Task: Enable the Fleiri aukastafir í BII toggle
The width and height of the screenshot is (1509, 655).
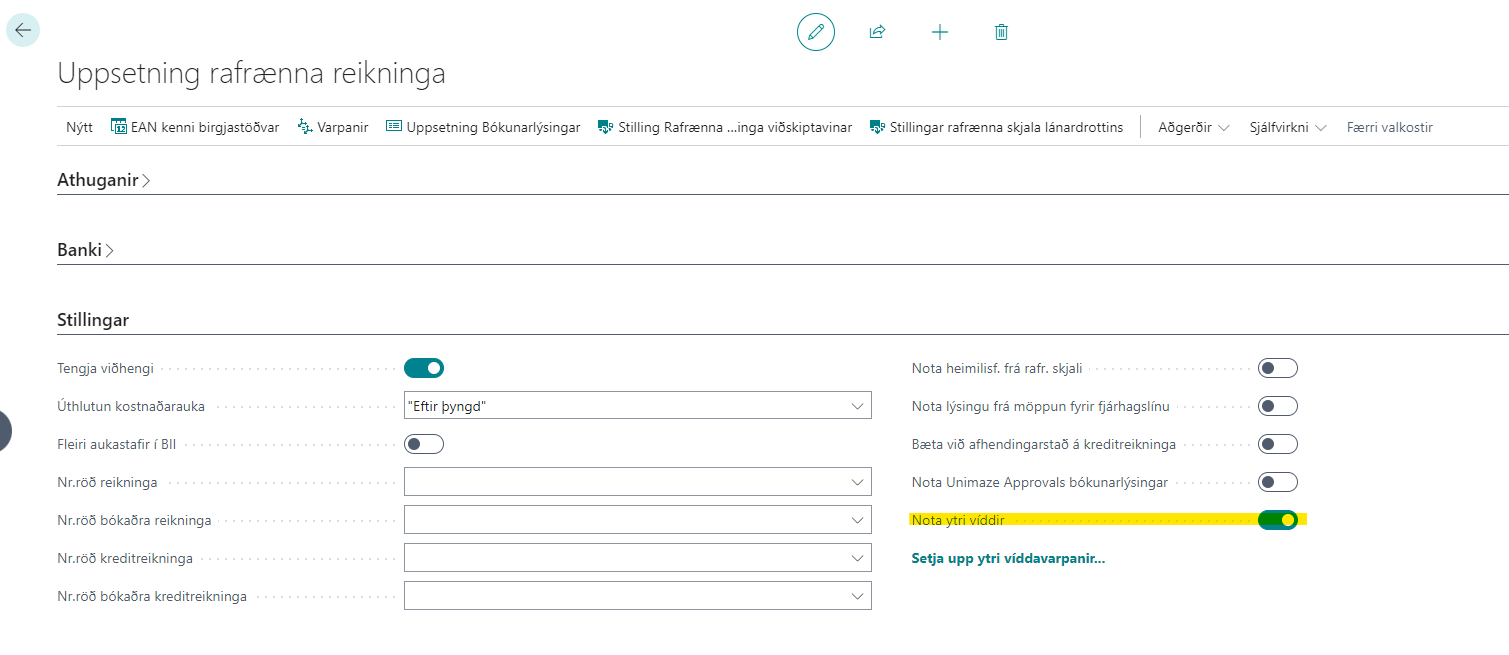Action: point(423,444)
